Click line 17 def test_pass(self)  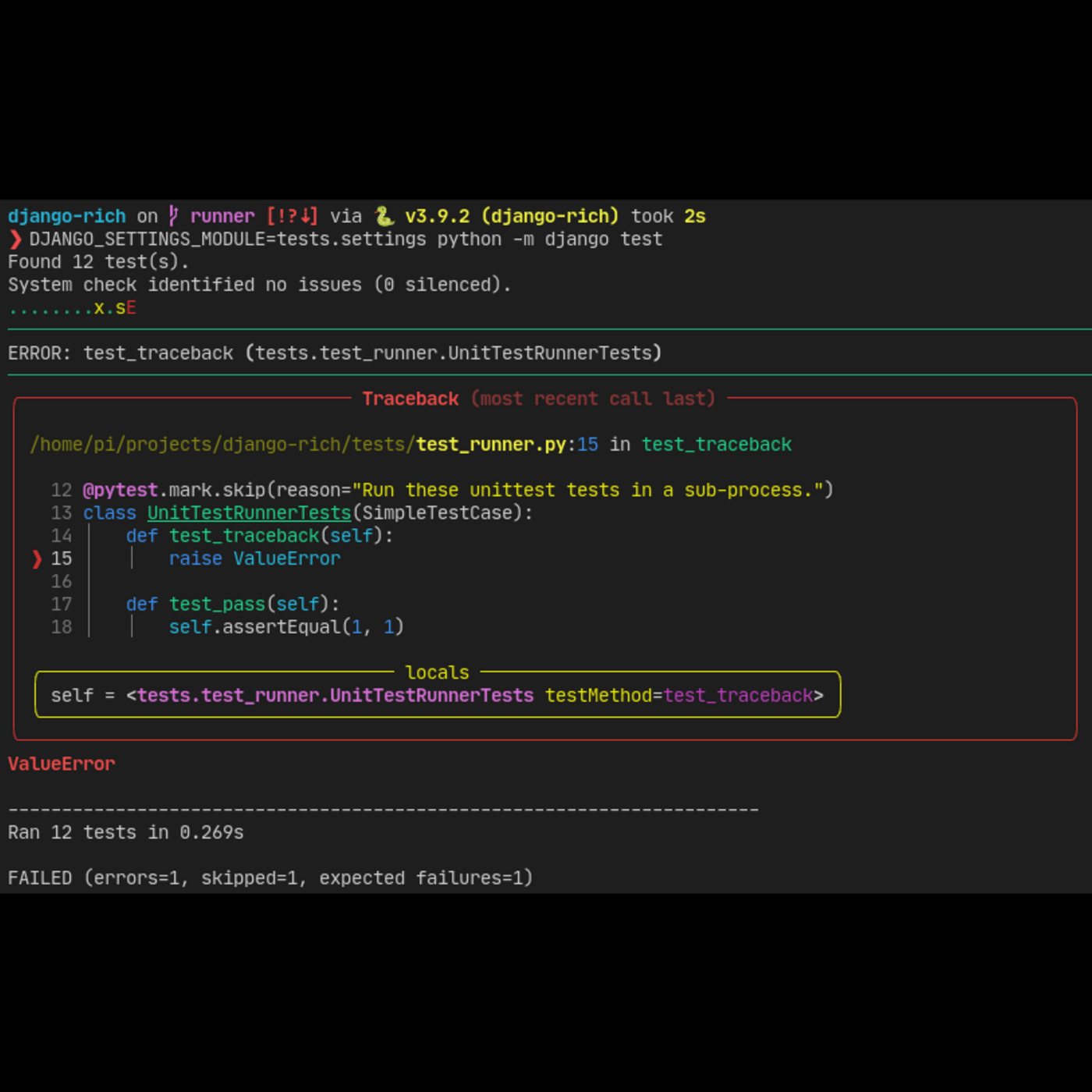(232, 604)
